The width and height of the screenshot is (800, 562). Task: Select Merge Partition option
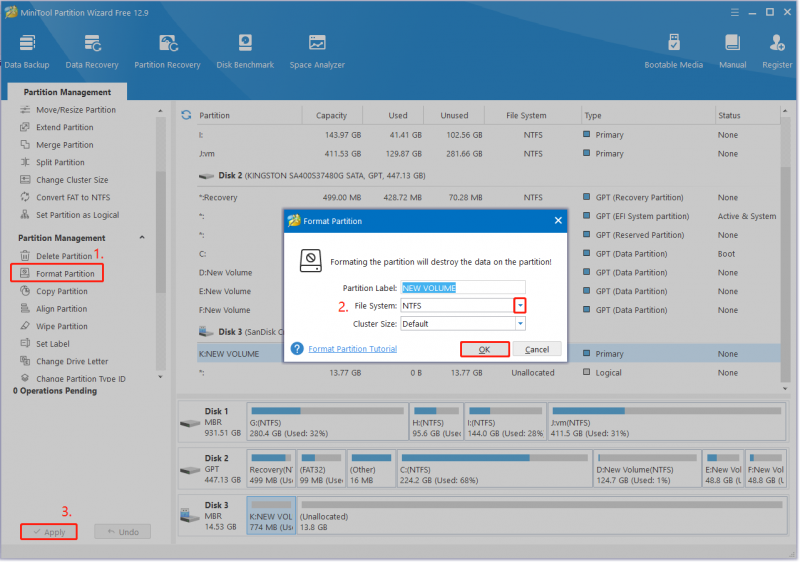coord(57,145)
